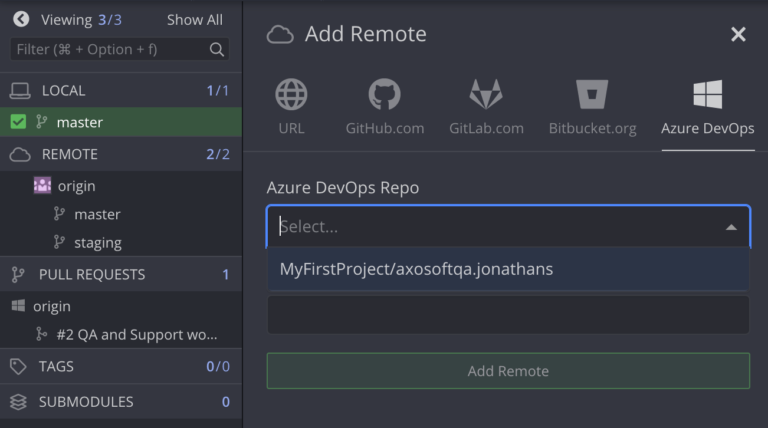The image size is (768, 428).
Task: Choose the GitLab.com fox icon
Action: pyautogui.click(x=486, y=95)
